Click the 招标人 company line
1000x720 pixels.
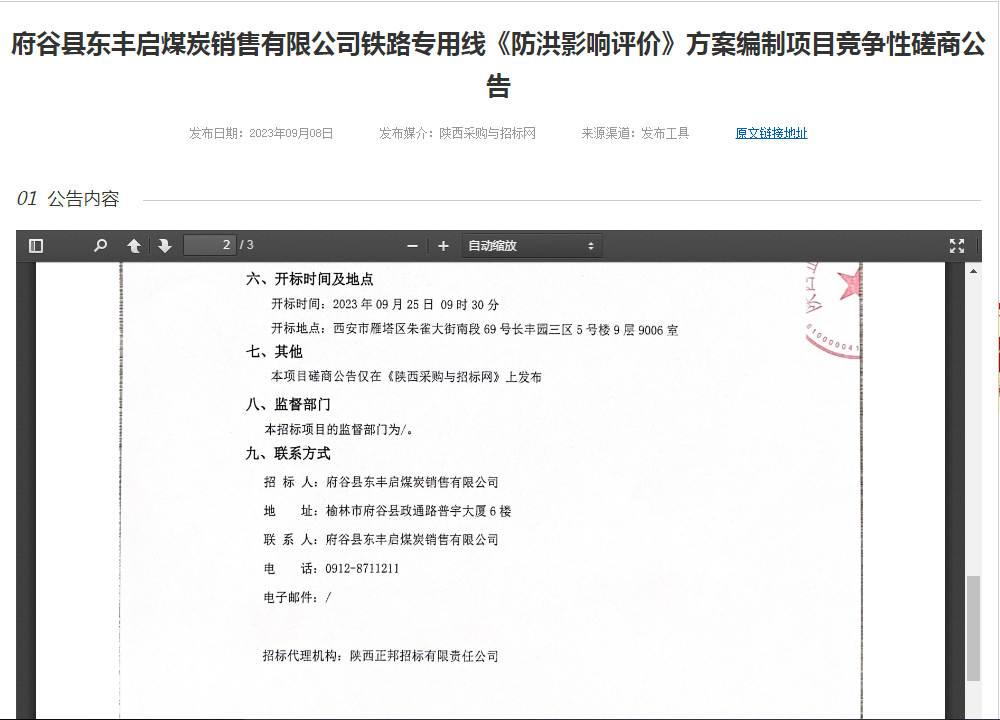click(x=381, y=482)
